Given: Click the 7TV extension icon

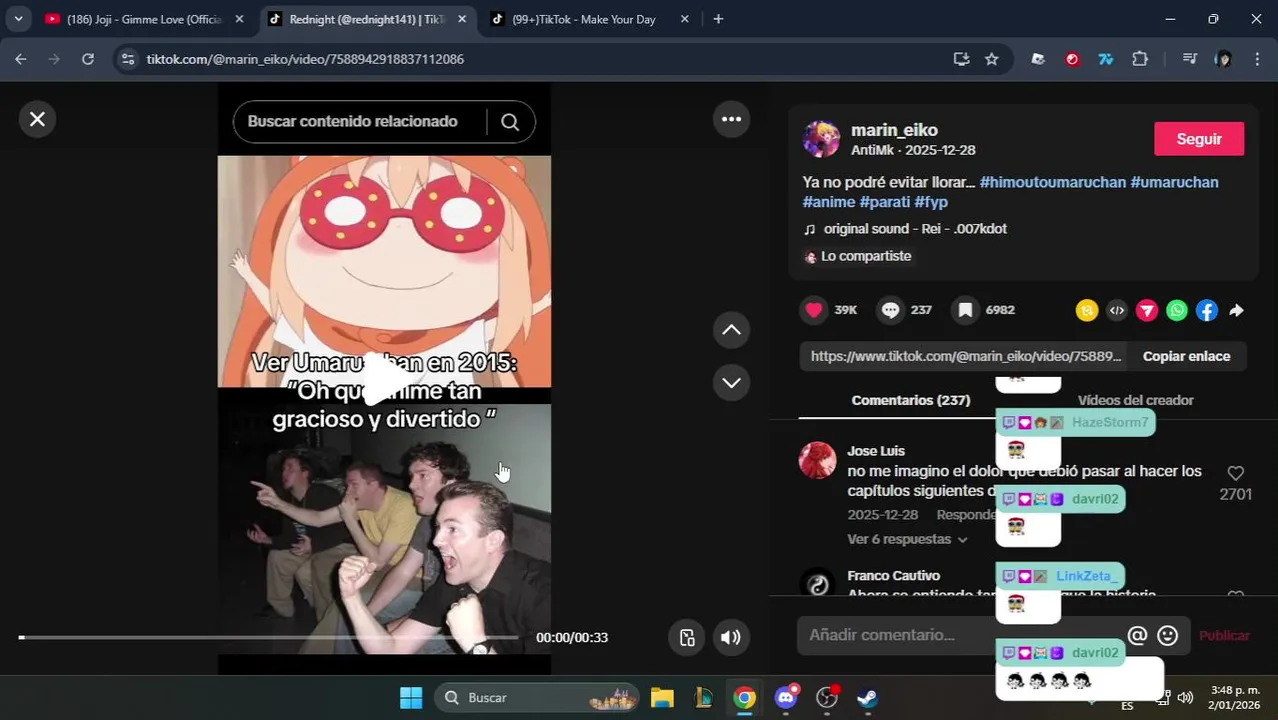Looking at the screenshot, I should point(1106,59).
